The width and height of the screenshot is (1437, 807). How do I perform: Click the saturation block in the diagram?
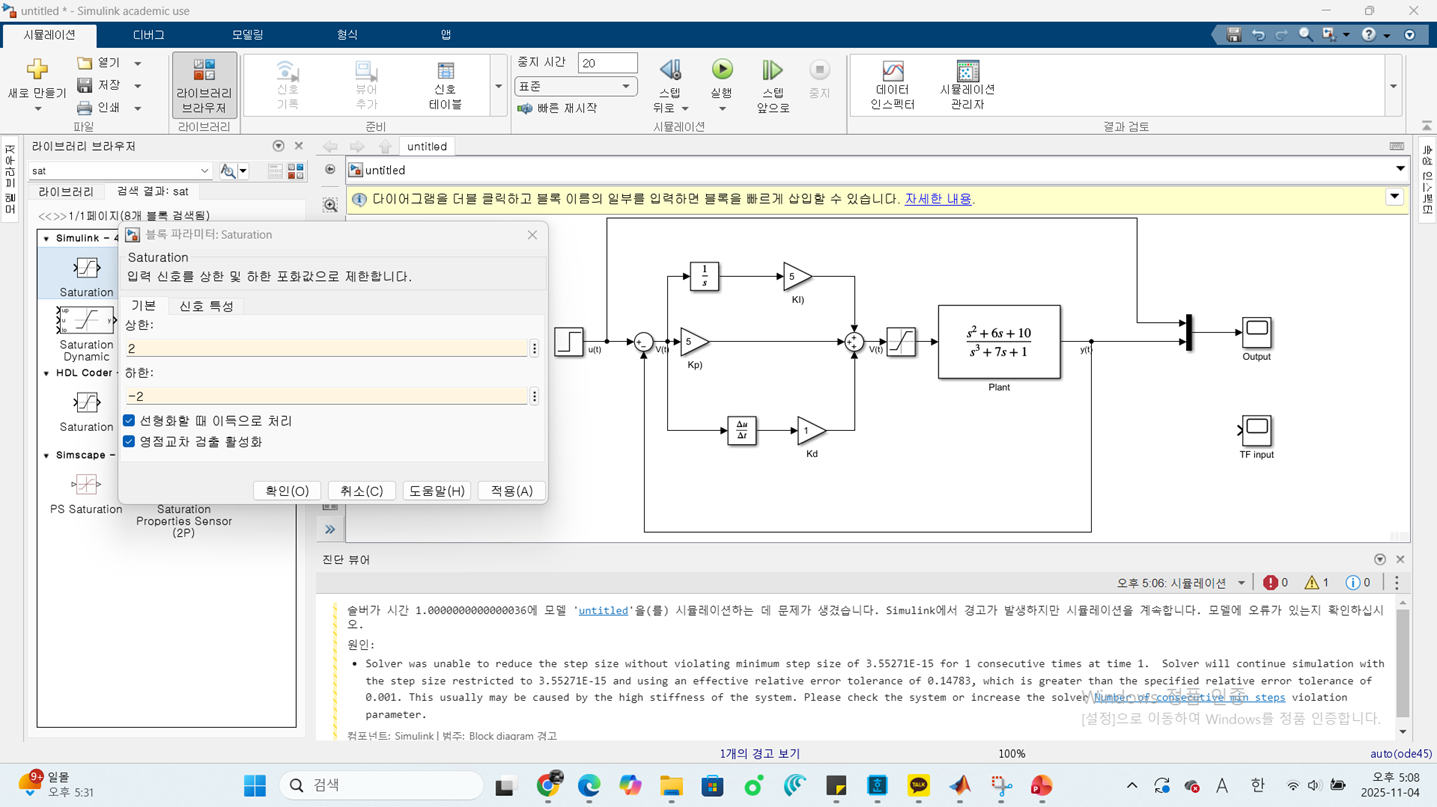(x=901, y=342)
